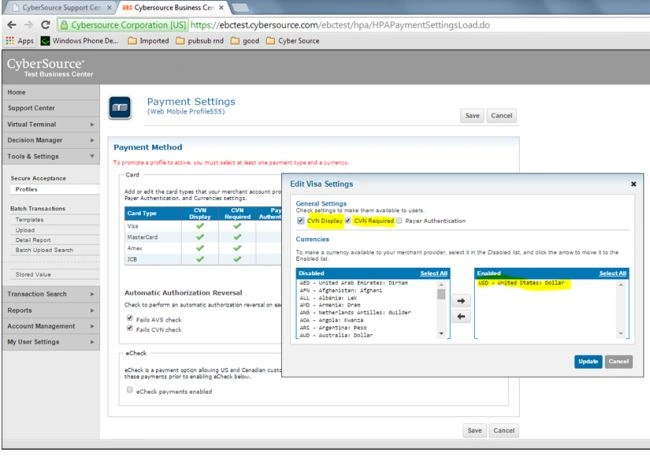
Task: Switch to CyberSource Support Center tab
Action: (x=61, y=7)
